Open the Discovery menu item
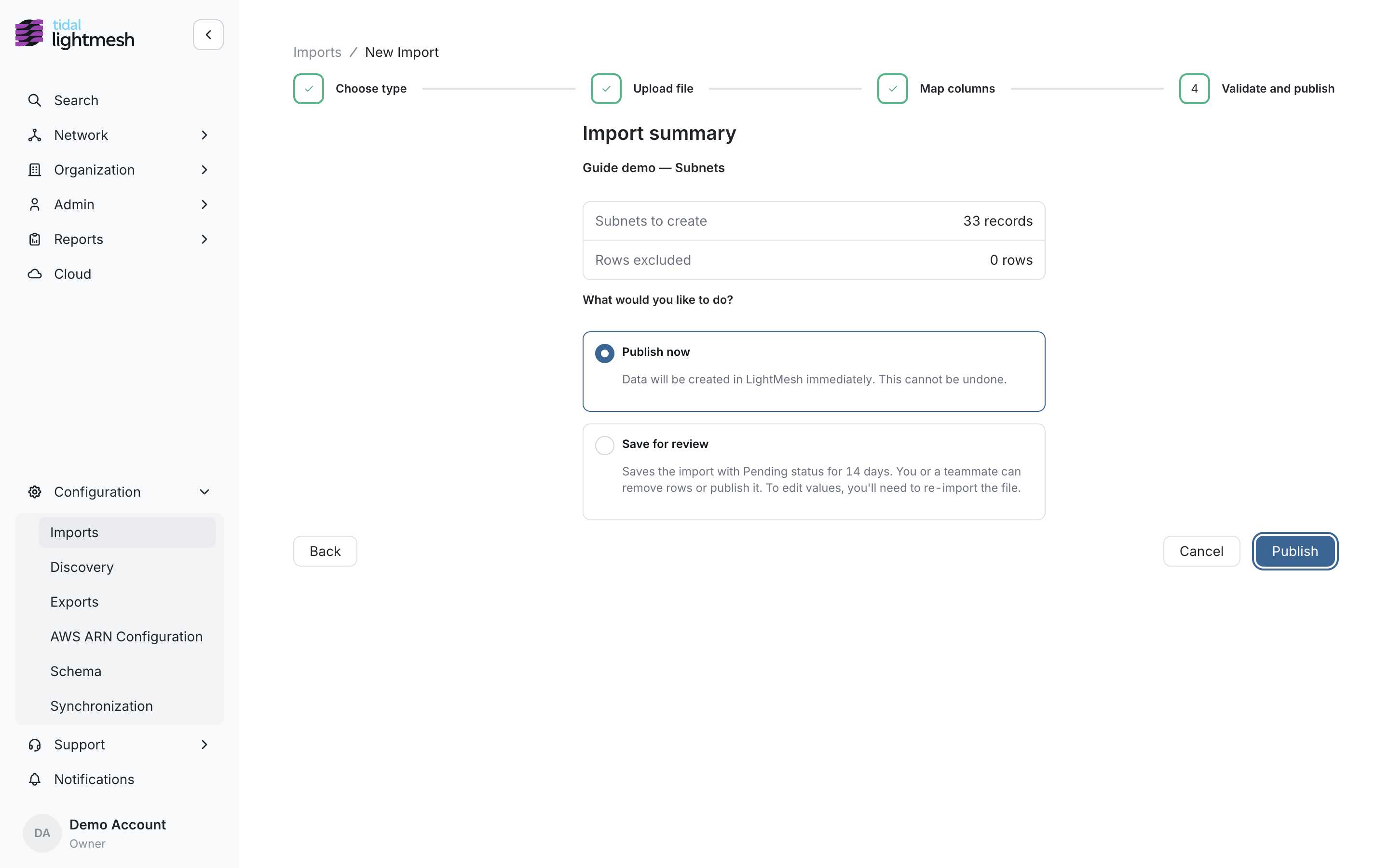The width and height of the screenshot is (1389, 868). (x=127, y=567)
